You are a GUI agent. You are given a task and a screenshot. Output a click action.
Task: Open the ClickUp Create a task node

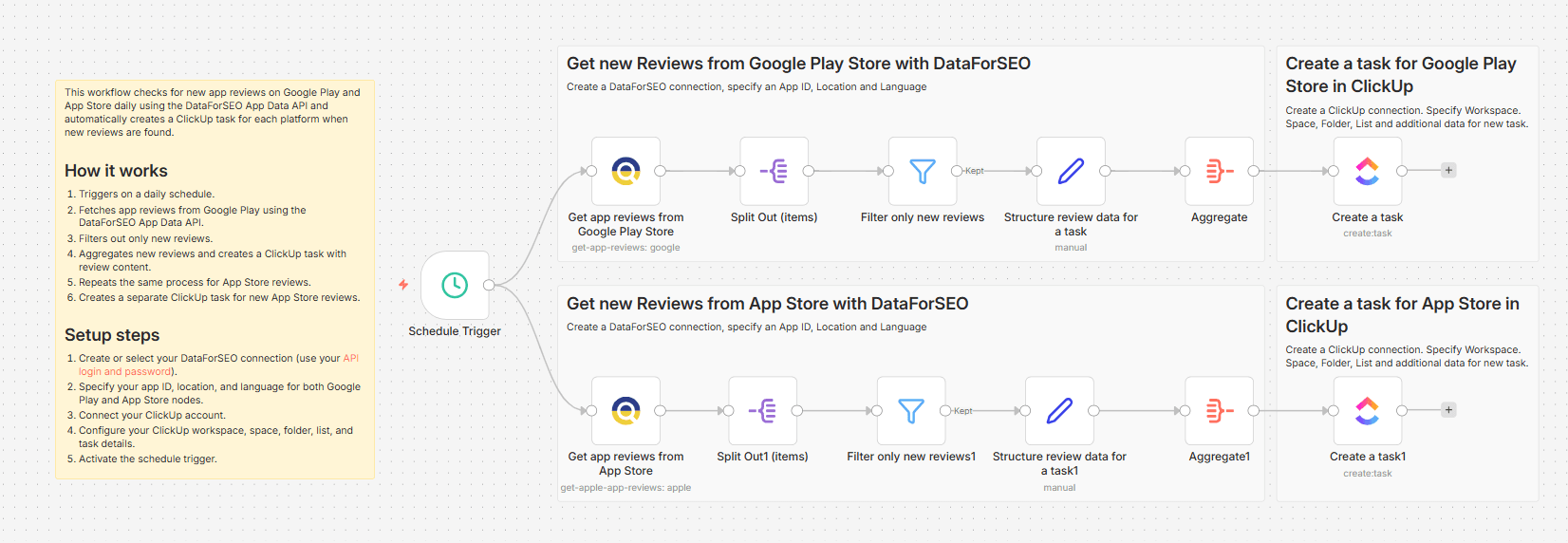1367,171
